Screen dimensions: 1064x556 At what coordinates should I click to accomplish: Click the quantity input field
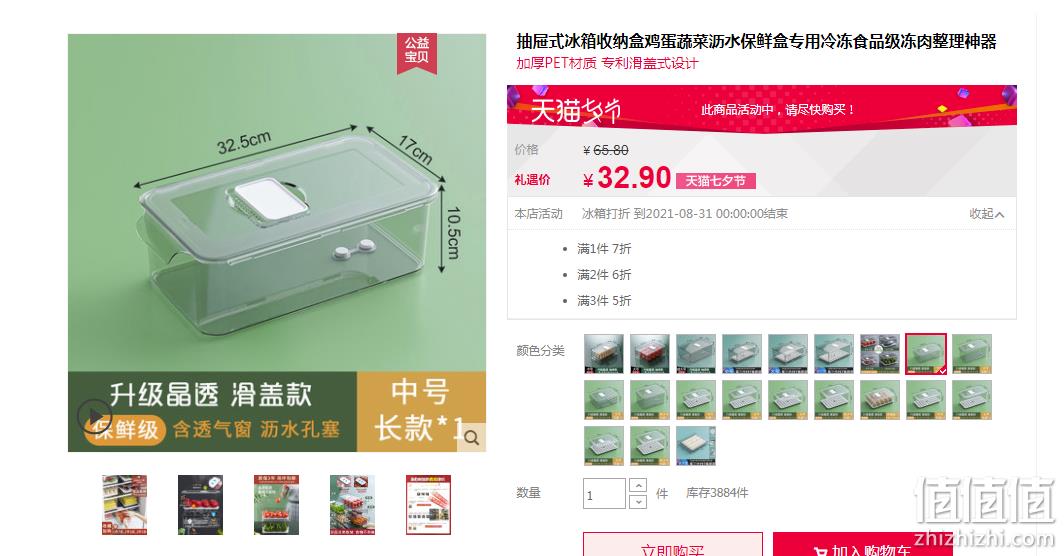[x=604, y=494]
